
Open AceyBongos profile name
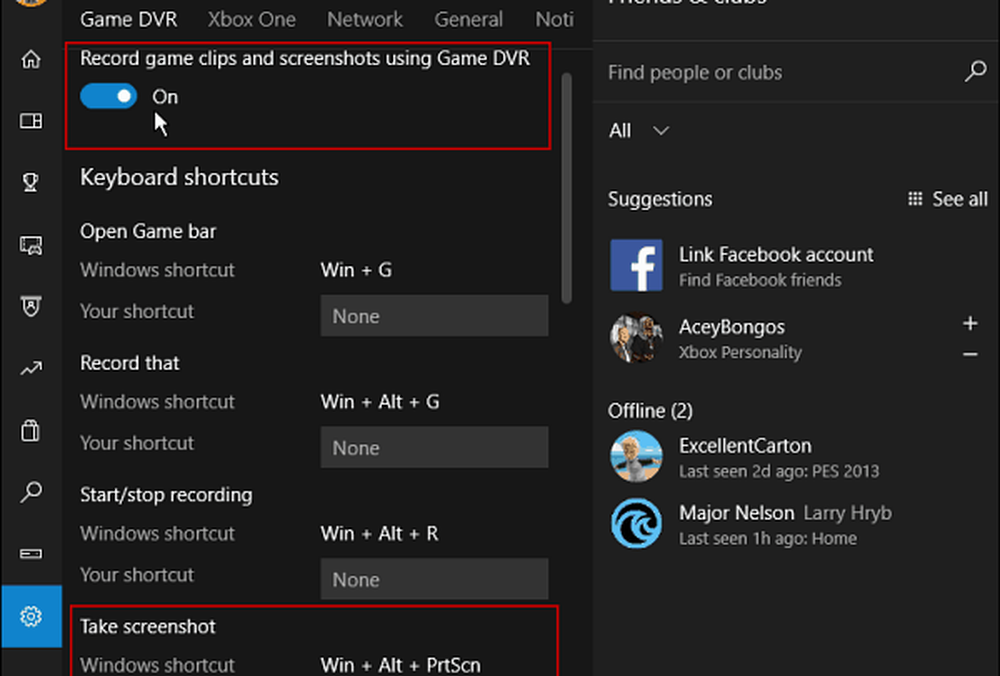tap(732, 327)
